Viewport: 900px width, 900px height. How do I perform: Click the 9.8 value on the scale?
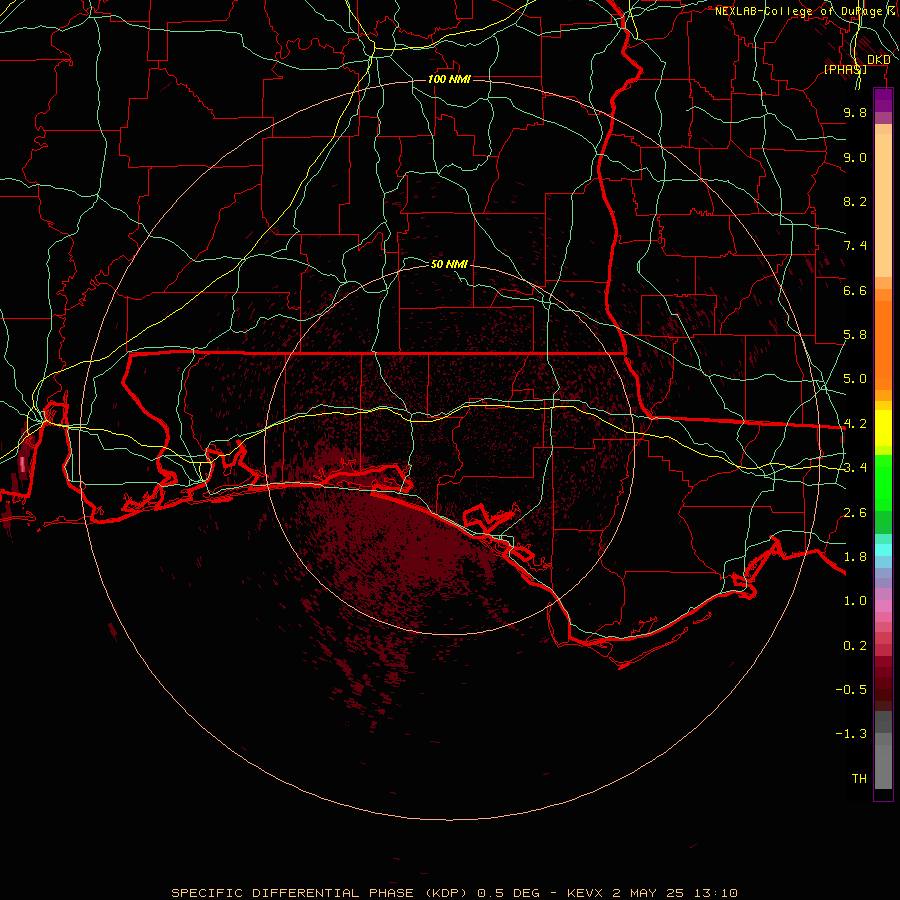(x=855, y=112)
